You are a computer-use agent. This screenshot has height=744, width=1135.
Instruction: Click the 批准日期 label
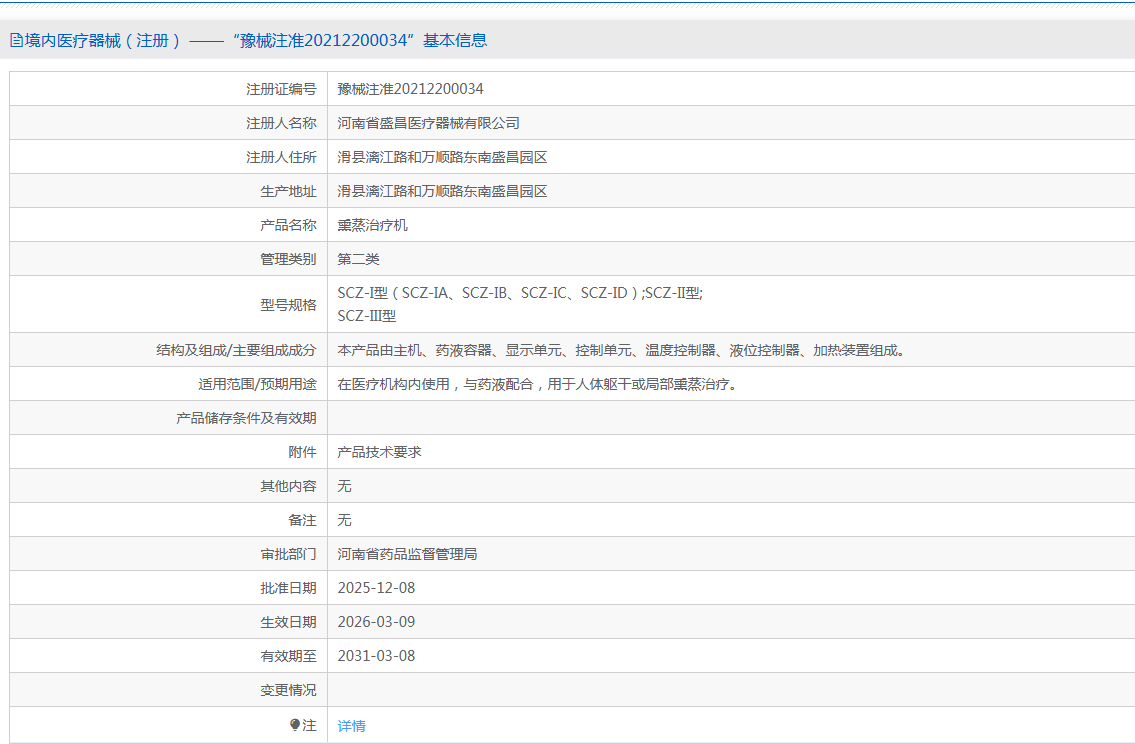pos(288,588)
